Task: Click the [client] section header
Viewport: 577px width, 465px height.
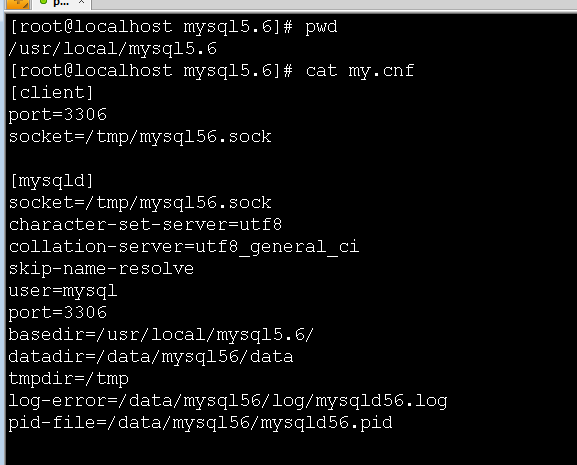Action: pos(51,93)
